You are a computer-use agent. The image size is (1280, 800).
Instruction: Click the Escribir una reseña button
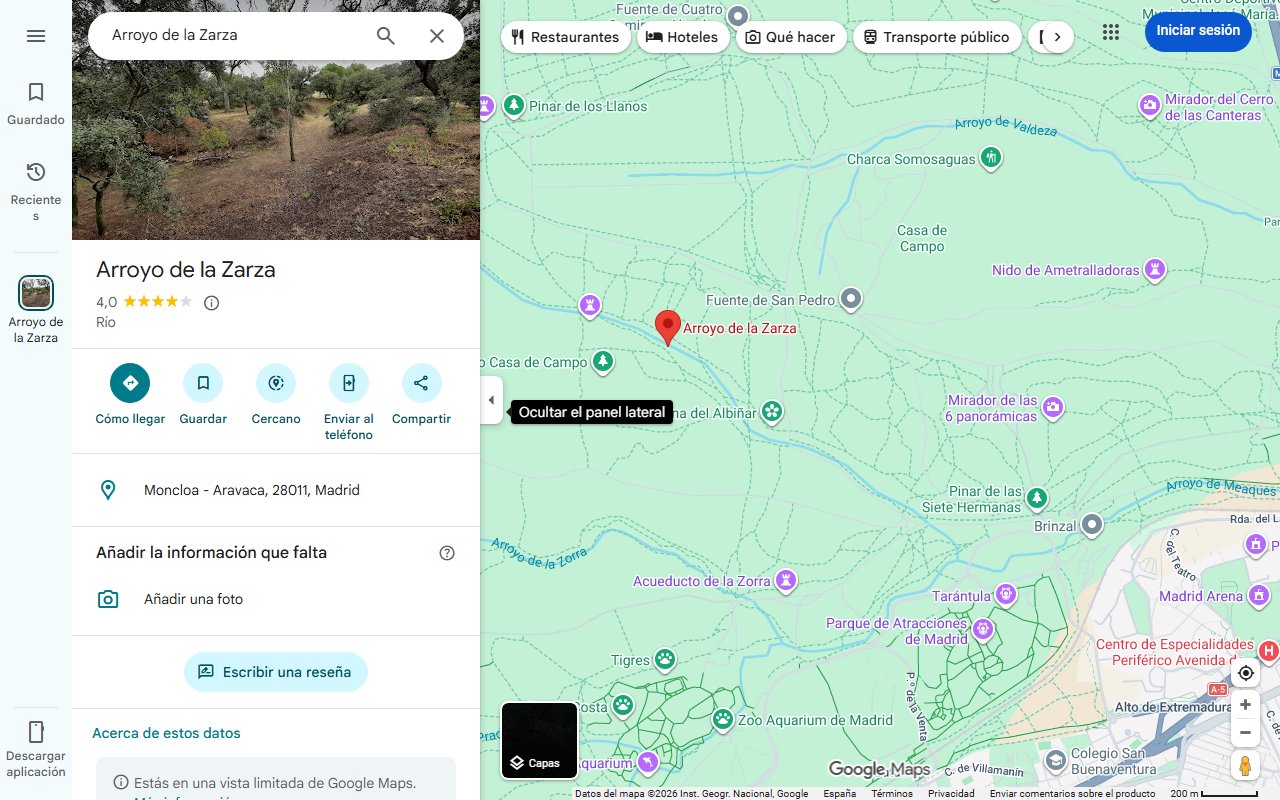[276, 672]
